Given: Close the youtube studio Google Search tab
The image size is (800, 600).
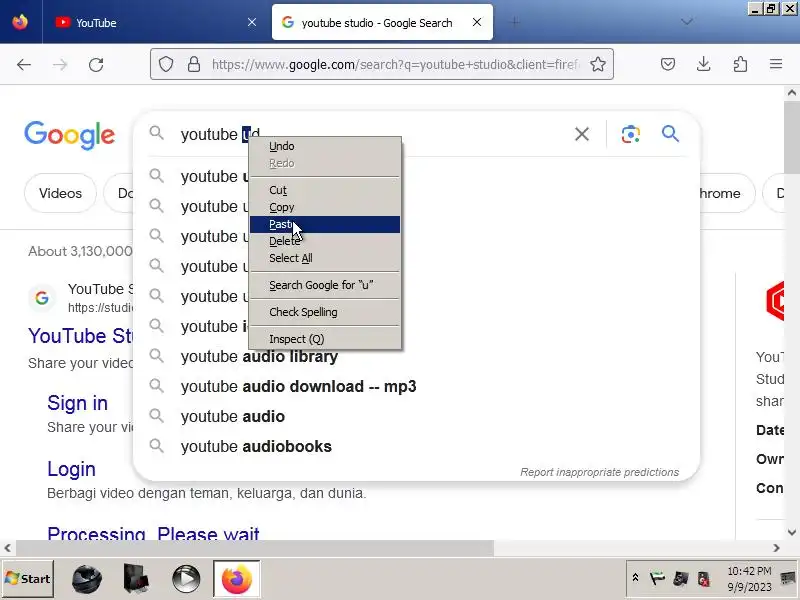Looking at the screenshot, I should tap(477, 22).
